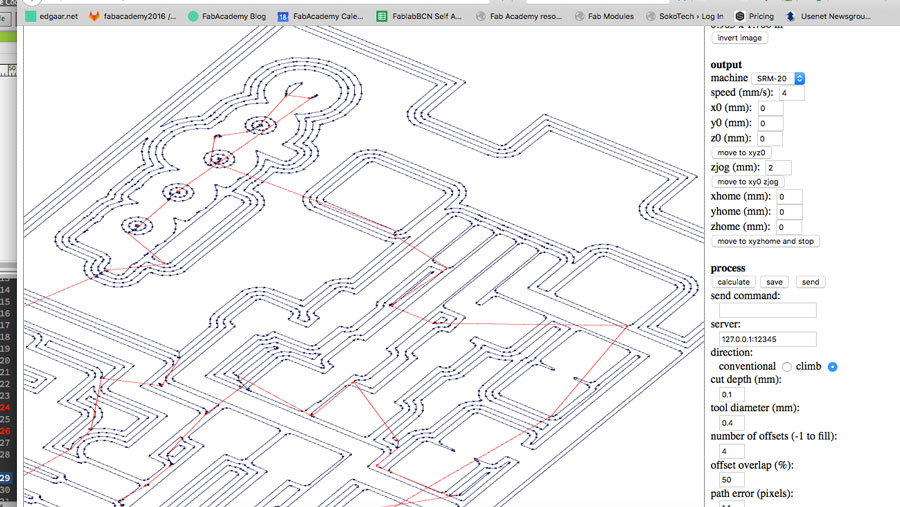This screenshot has width=900, height=507.
Task: Focus the speed (mm/s) field
Action: (792, 92)
